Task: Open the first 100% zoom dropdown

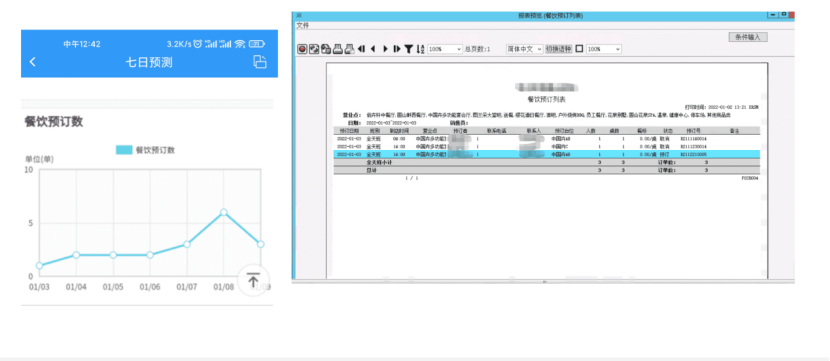Action: (x=445, y=49)
